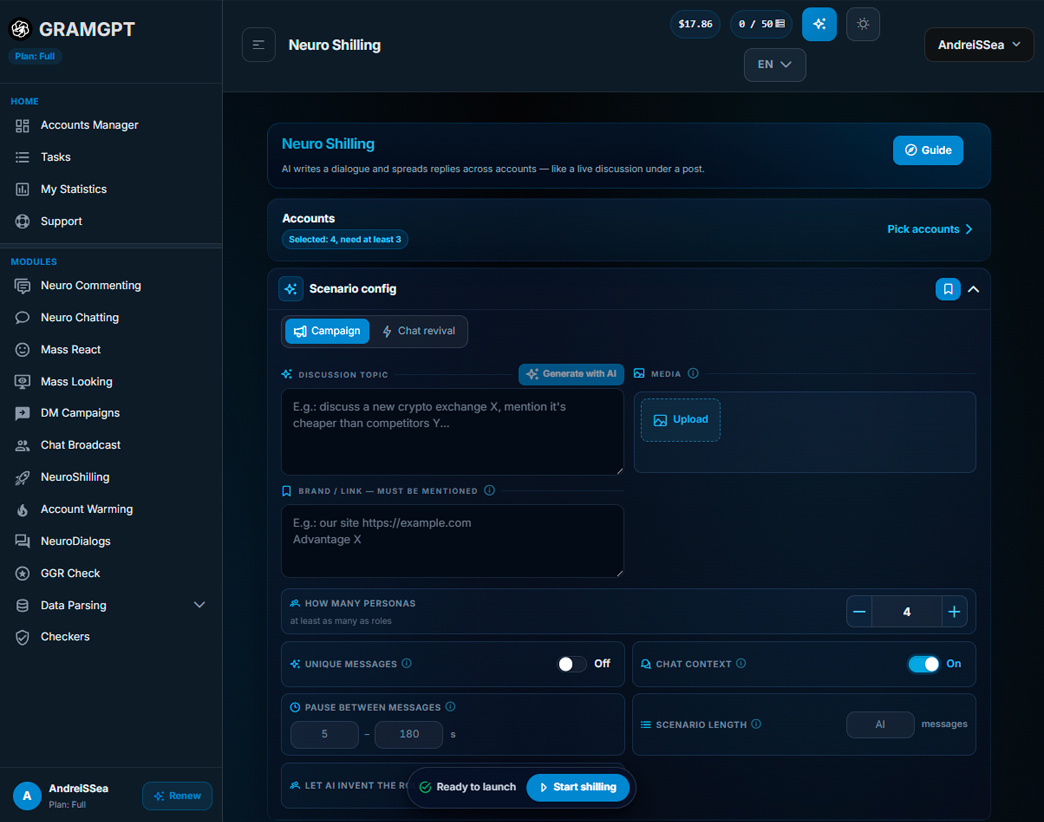Click the 0 / 50 counter badge
The width and height of the screenshot is (1044, 822).
pos(762,24)
